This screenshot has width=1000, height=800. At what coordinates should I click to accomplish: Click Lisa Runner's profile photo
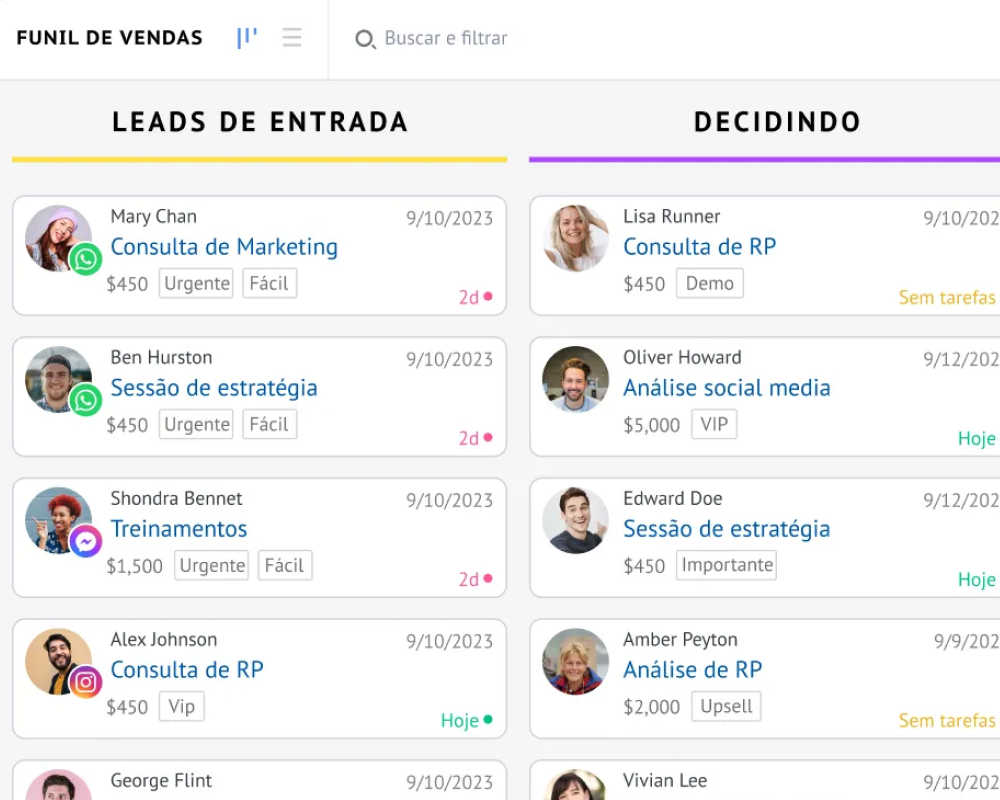tap(576, 238)
